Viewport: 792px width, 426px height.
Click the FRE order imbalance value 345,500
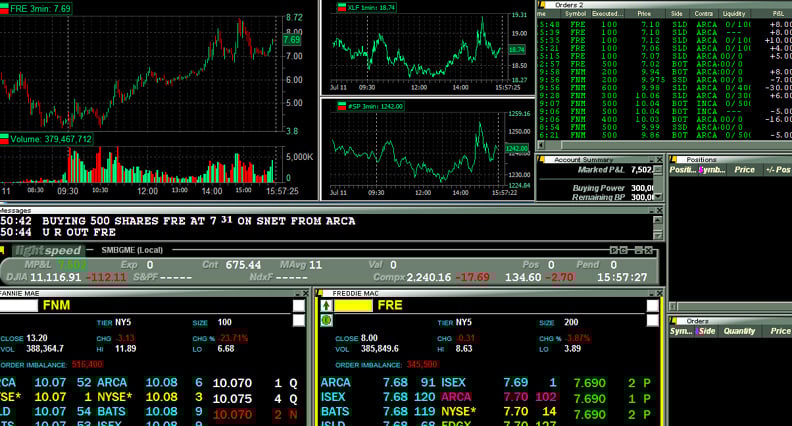[422, 364]
